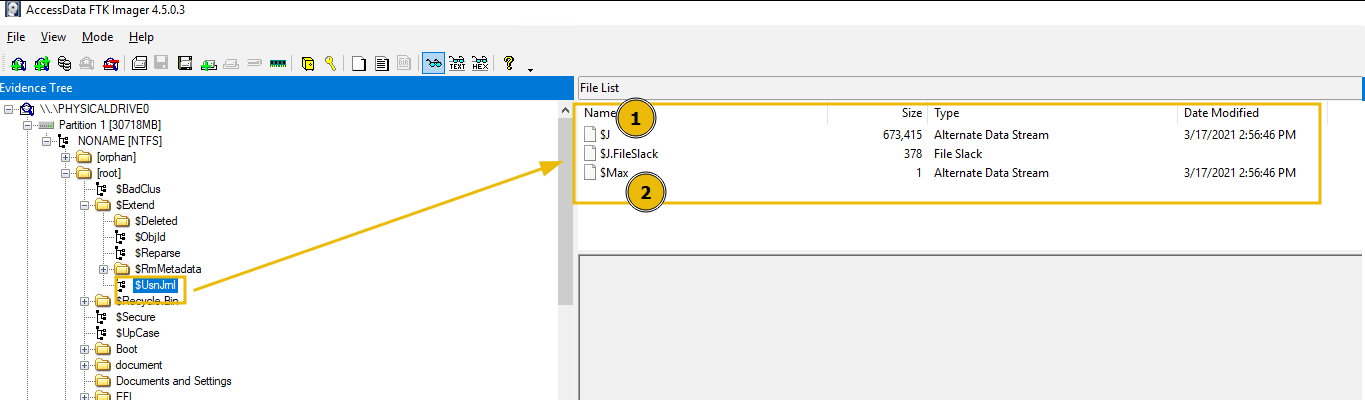Select \\.\PHYSICALDRIVE0 in Evidence Tree
Viewport: 1365px width, 400px height.
point(94,109)
